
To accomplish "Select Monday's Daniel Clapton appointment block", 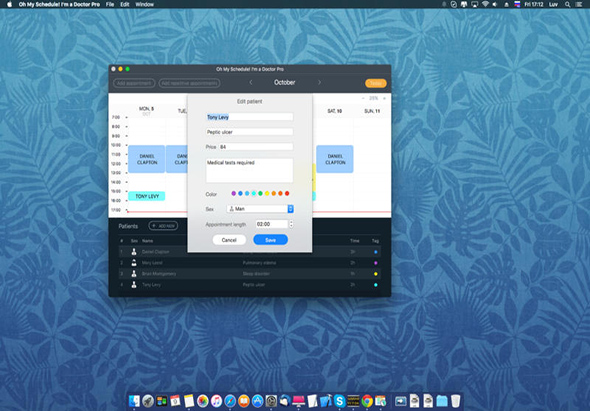I will pyautogui.click(x=147, y=159).
